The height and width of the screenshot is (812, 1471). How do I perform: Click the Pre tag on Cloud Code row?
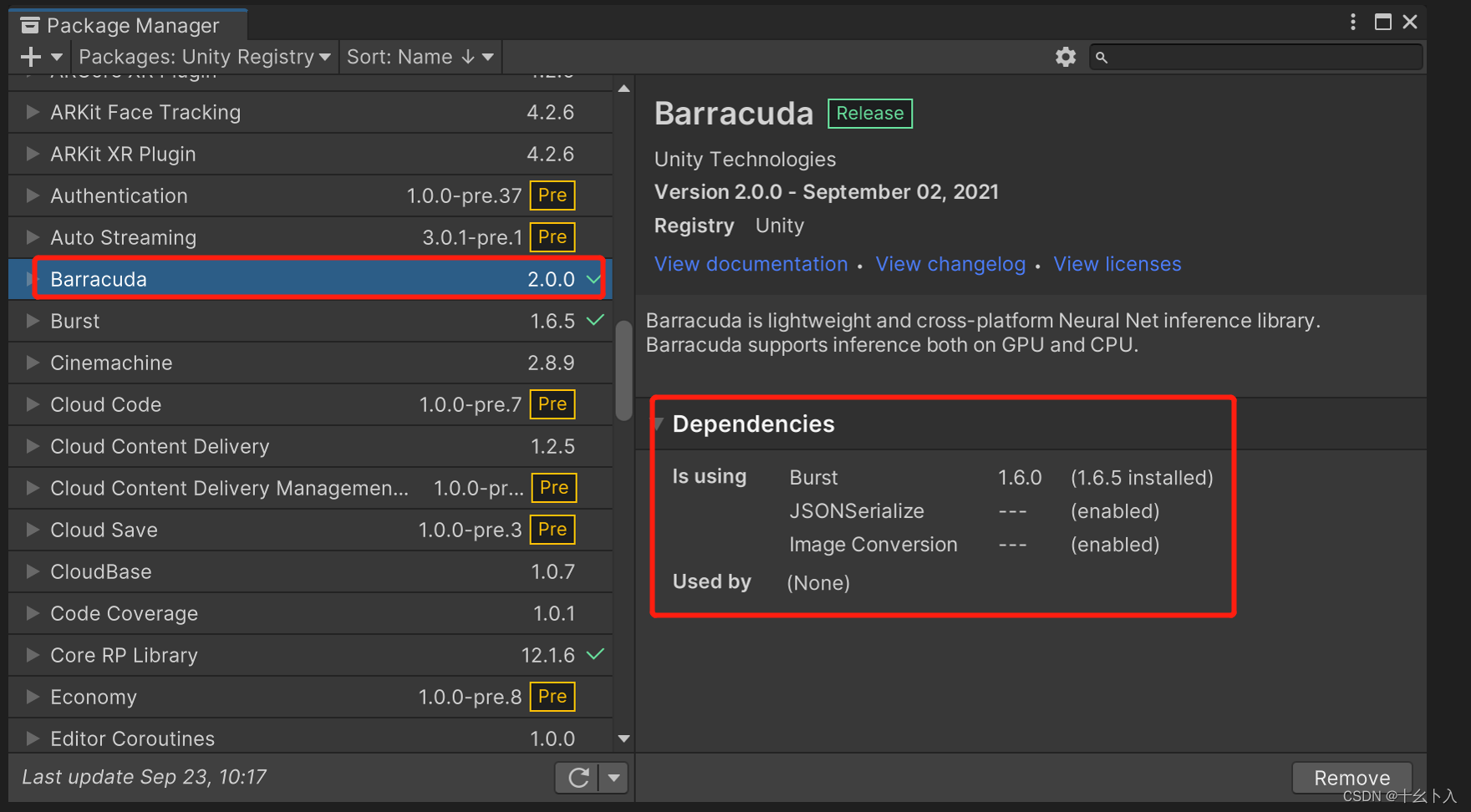pos(552,404)
